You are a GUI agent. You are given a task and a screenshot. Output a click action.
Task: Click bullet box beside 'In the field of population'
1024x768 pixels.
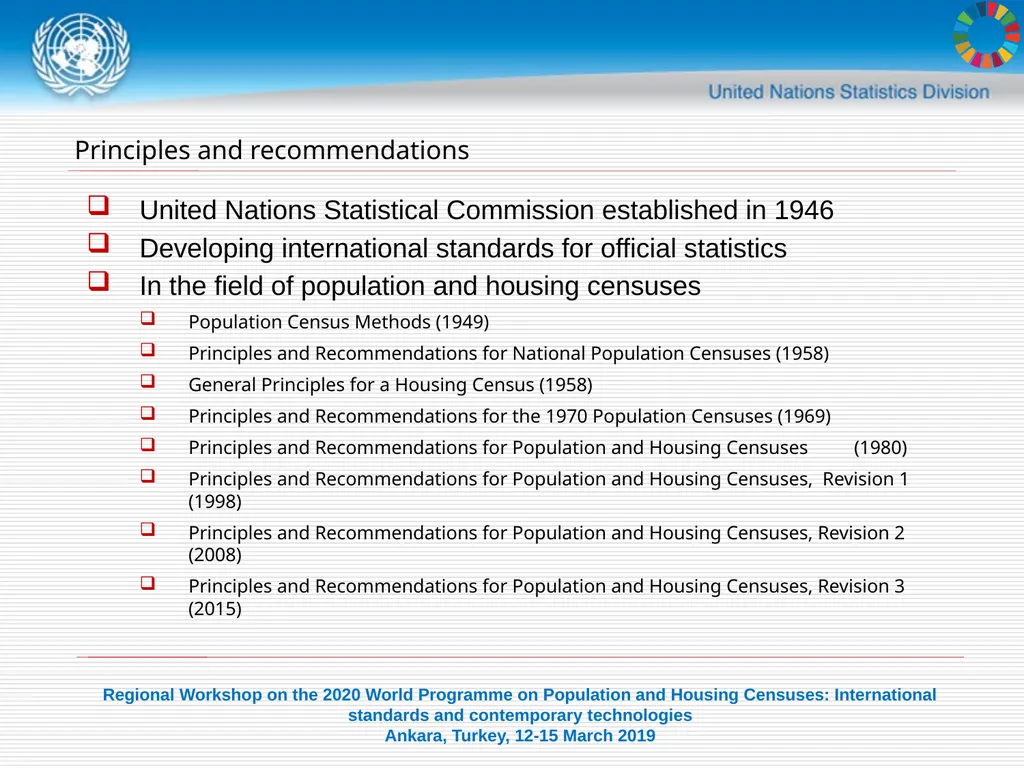click(x=99, y=281)
